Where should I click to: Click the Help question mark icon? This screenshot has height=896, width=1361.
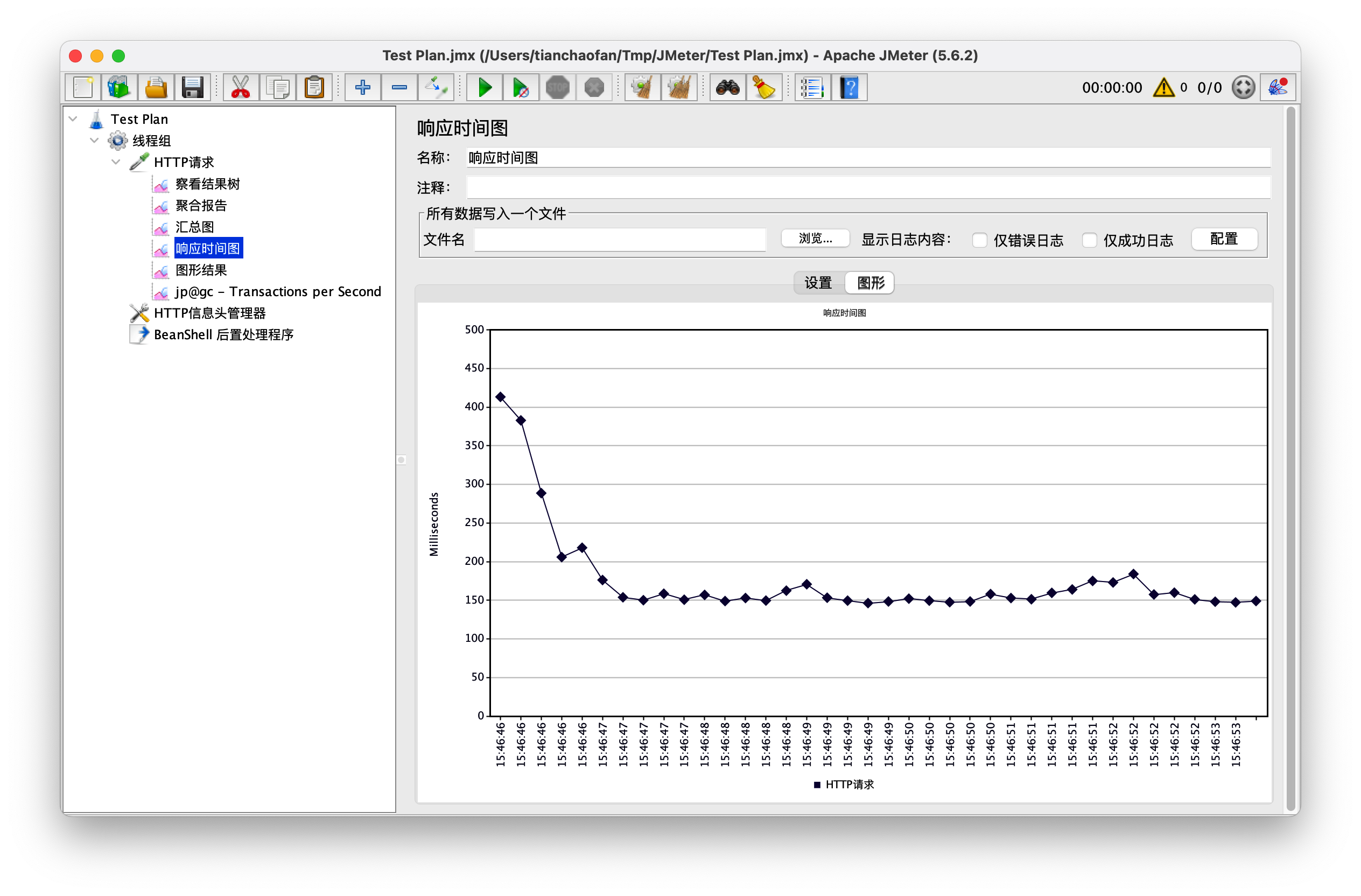(x=850, y=88)
